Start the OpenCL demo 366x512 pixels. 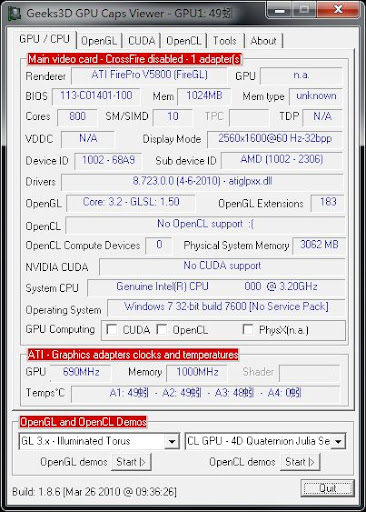point(300,462)
